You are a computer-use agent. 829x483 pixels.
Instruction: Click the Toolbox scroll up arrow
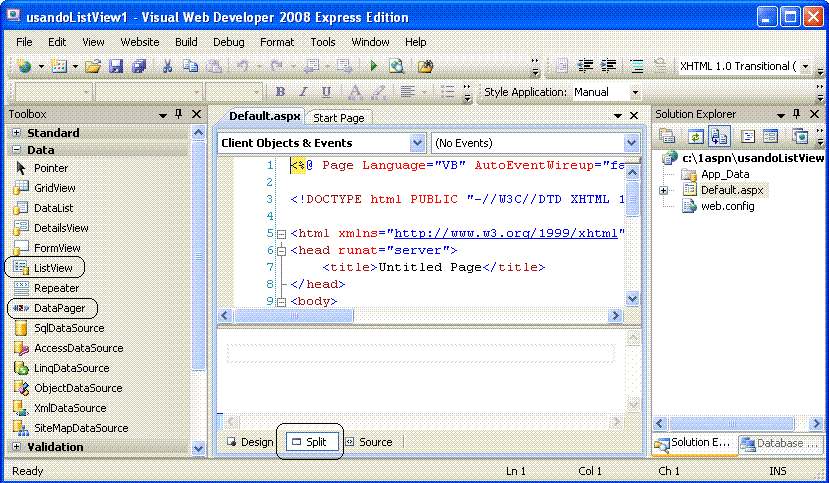[x=199, y=132]
